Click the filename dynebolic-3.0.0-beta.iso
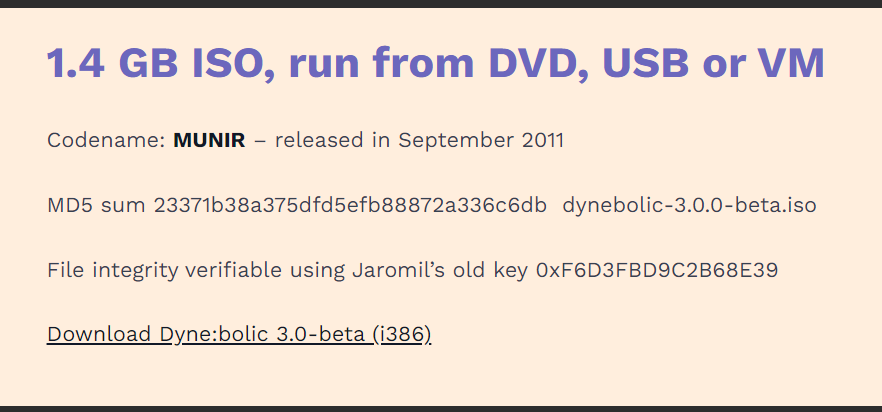Screen dimensions: 882x412 tap(689, 206)
